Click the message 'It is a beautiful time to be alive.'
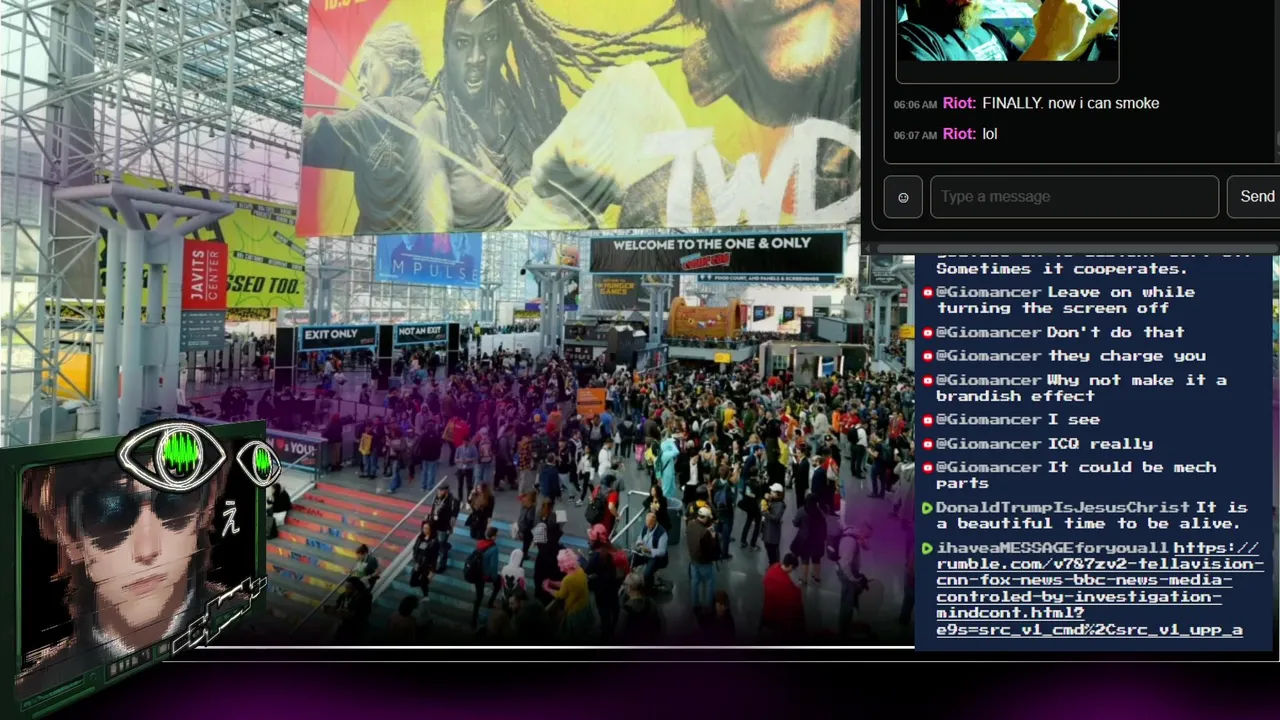This screenshot has height=720, width=1280. 1092,515
